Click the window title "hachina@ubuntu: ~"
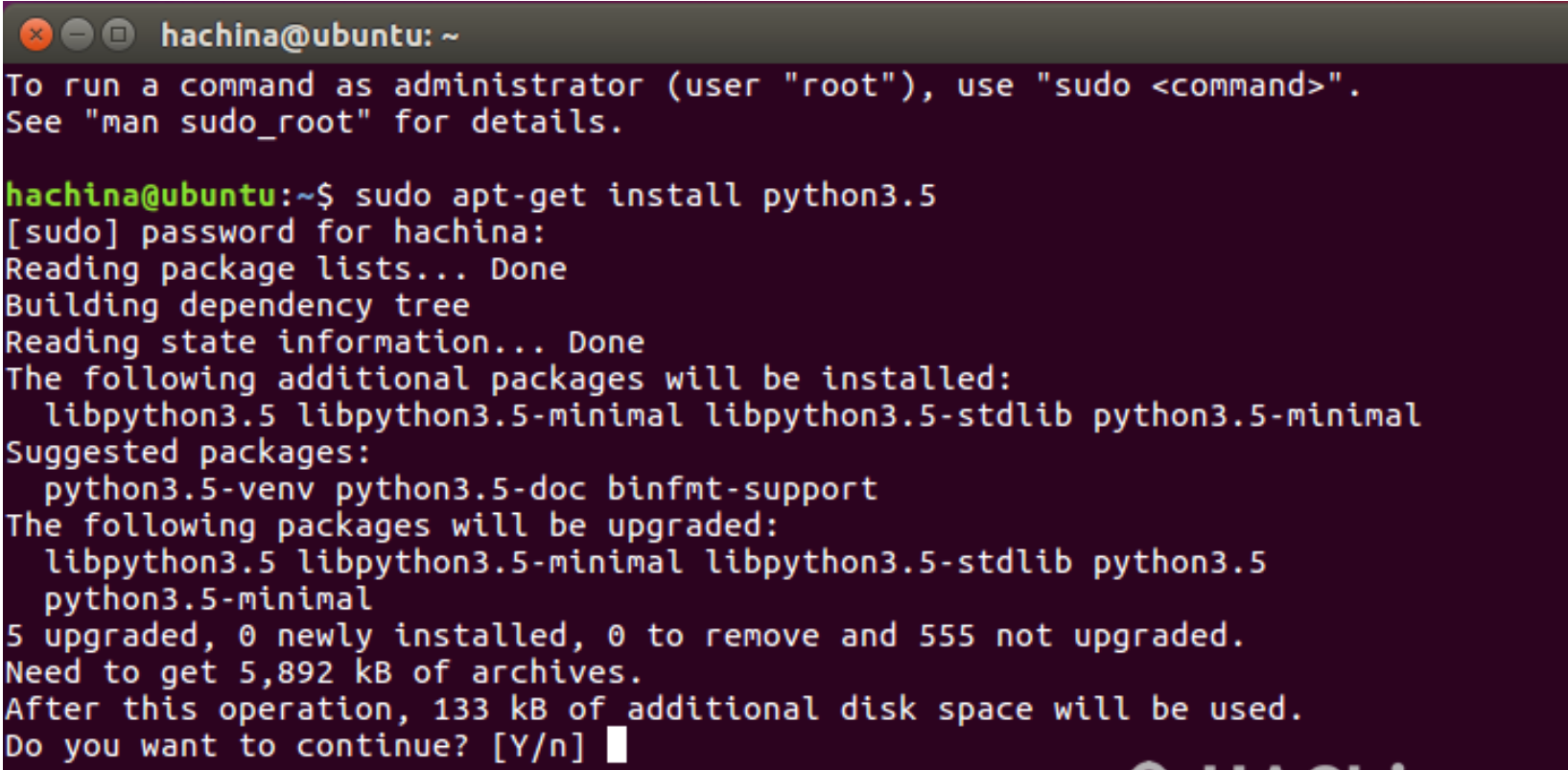 point(309,36)
